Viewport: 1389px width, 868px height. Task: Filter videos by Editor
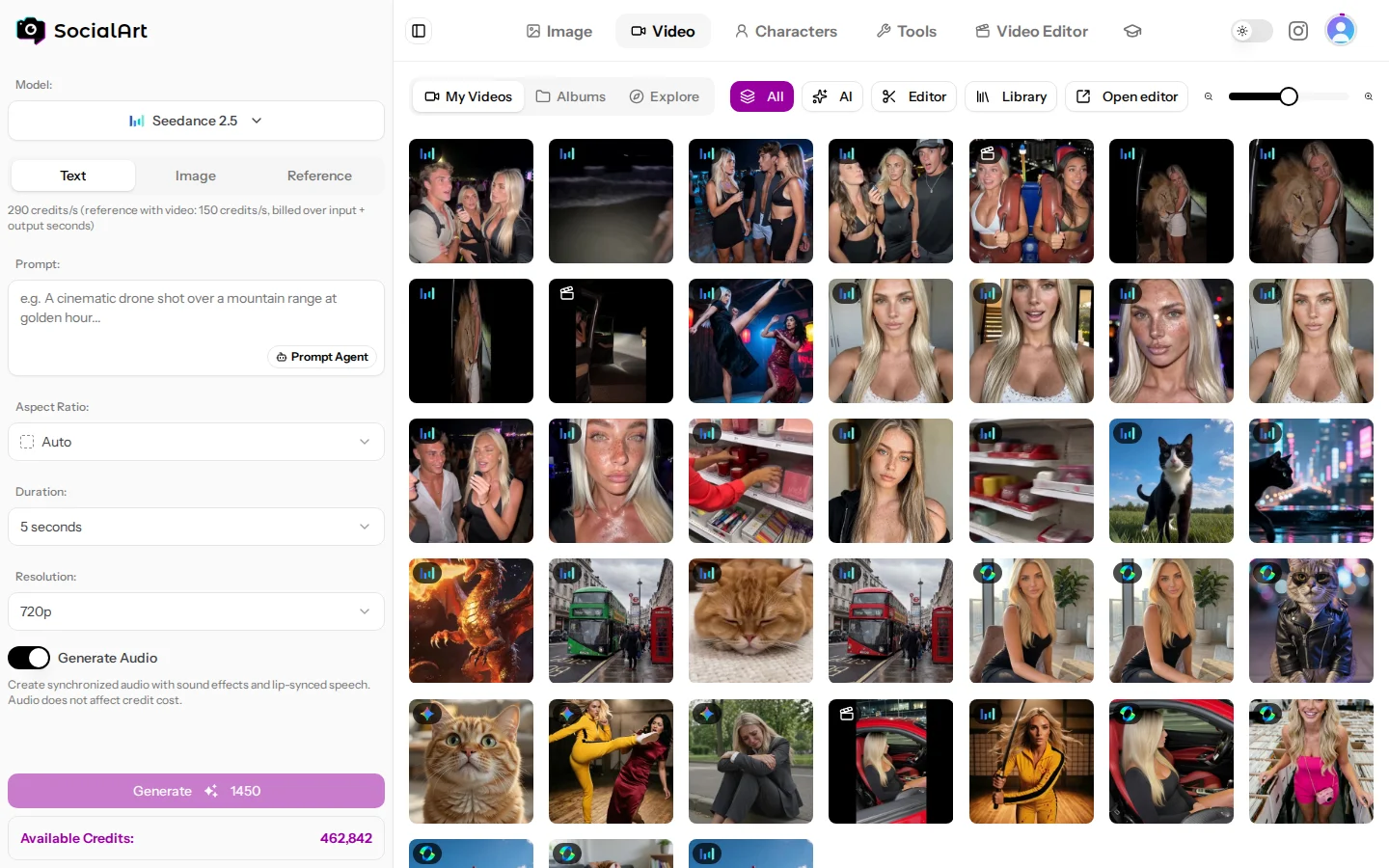click(914, 96)
